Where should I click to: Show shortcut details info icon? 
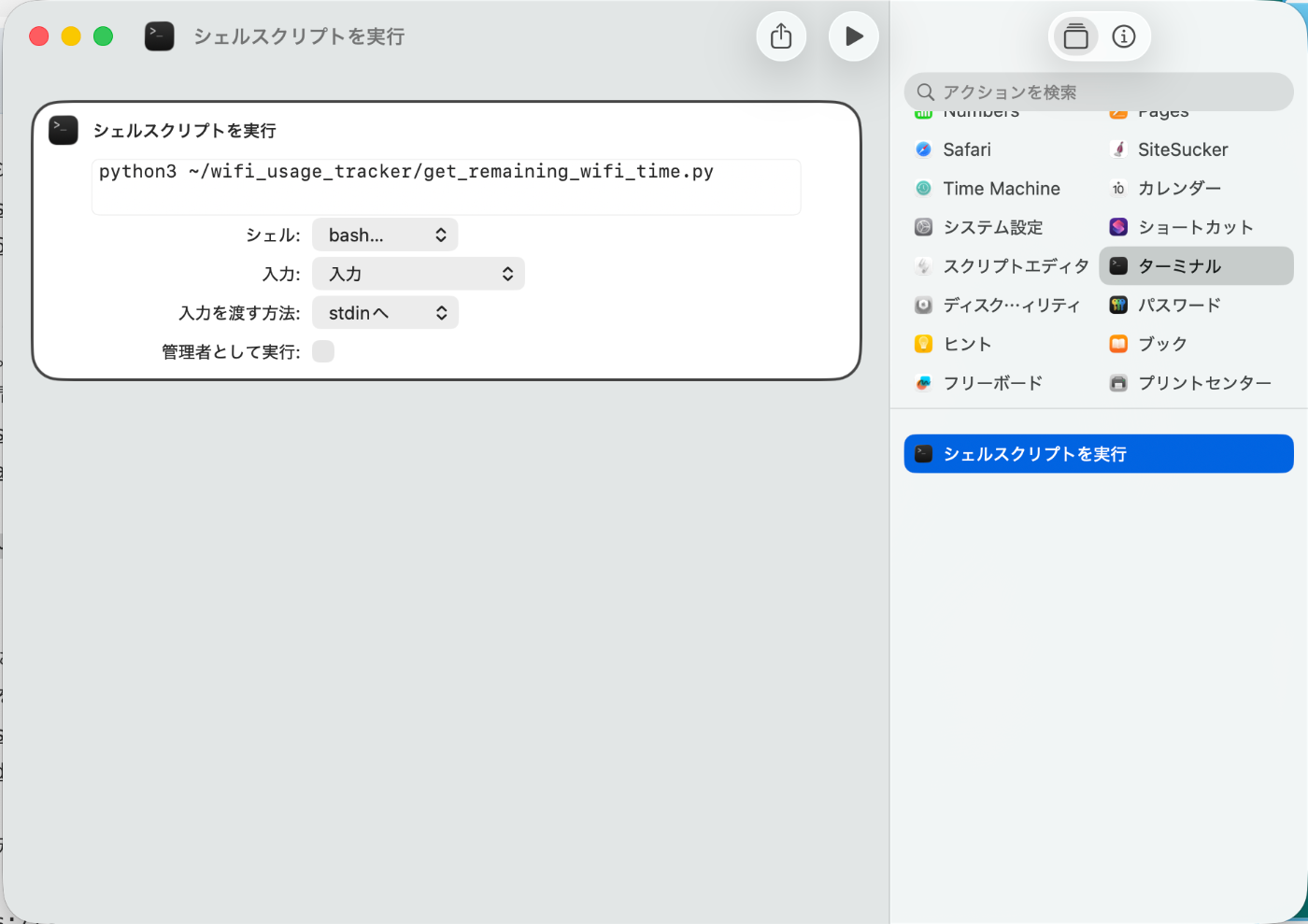[x=1124, y=36]
